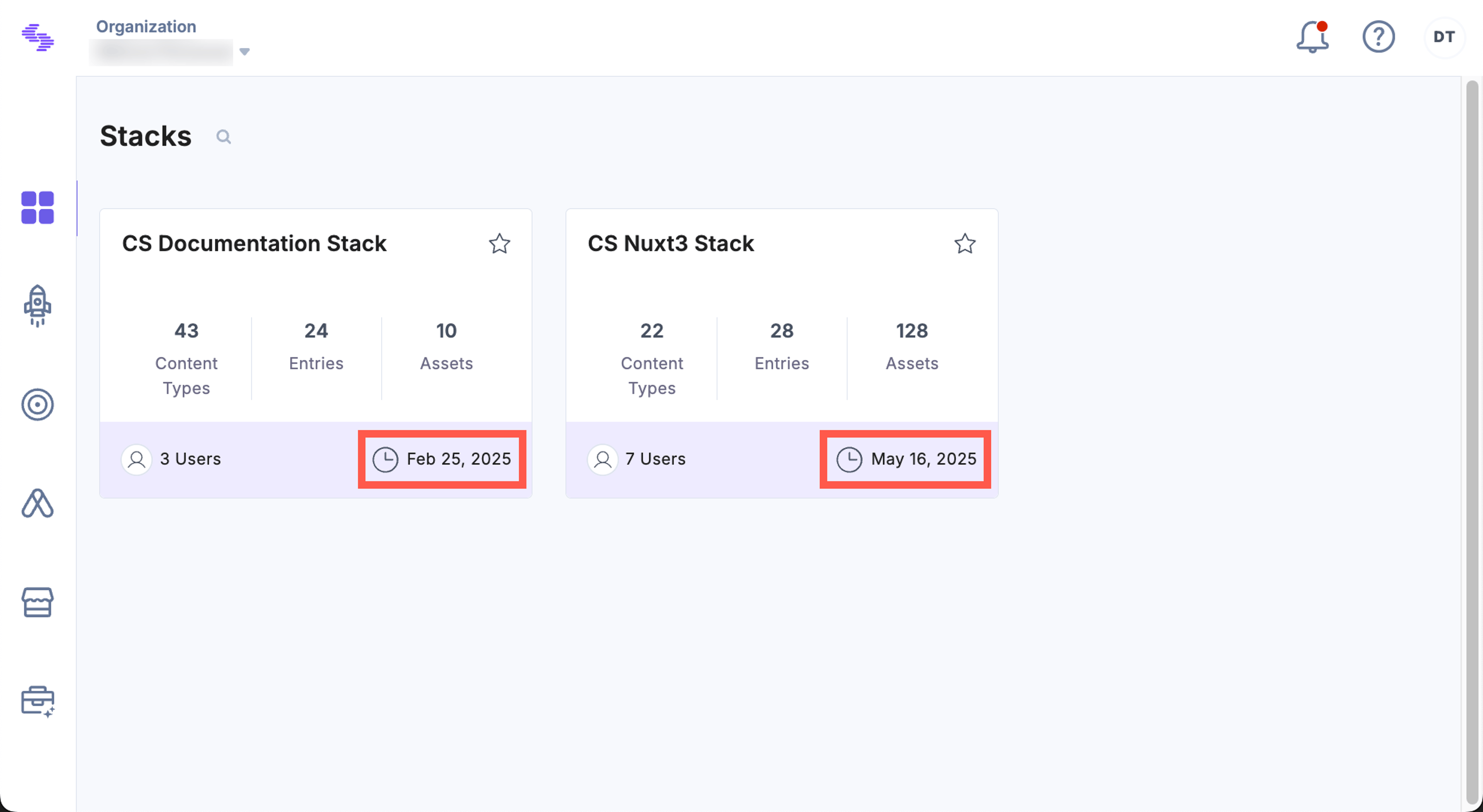
Task: Click the Feb 25, 2025 date
Action: [459, 459]
